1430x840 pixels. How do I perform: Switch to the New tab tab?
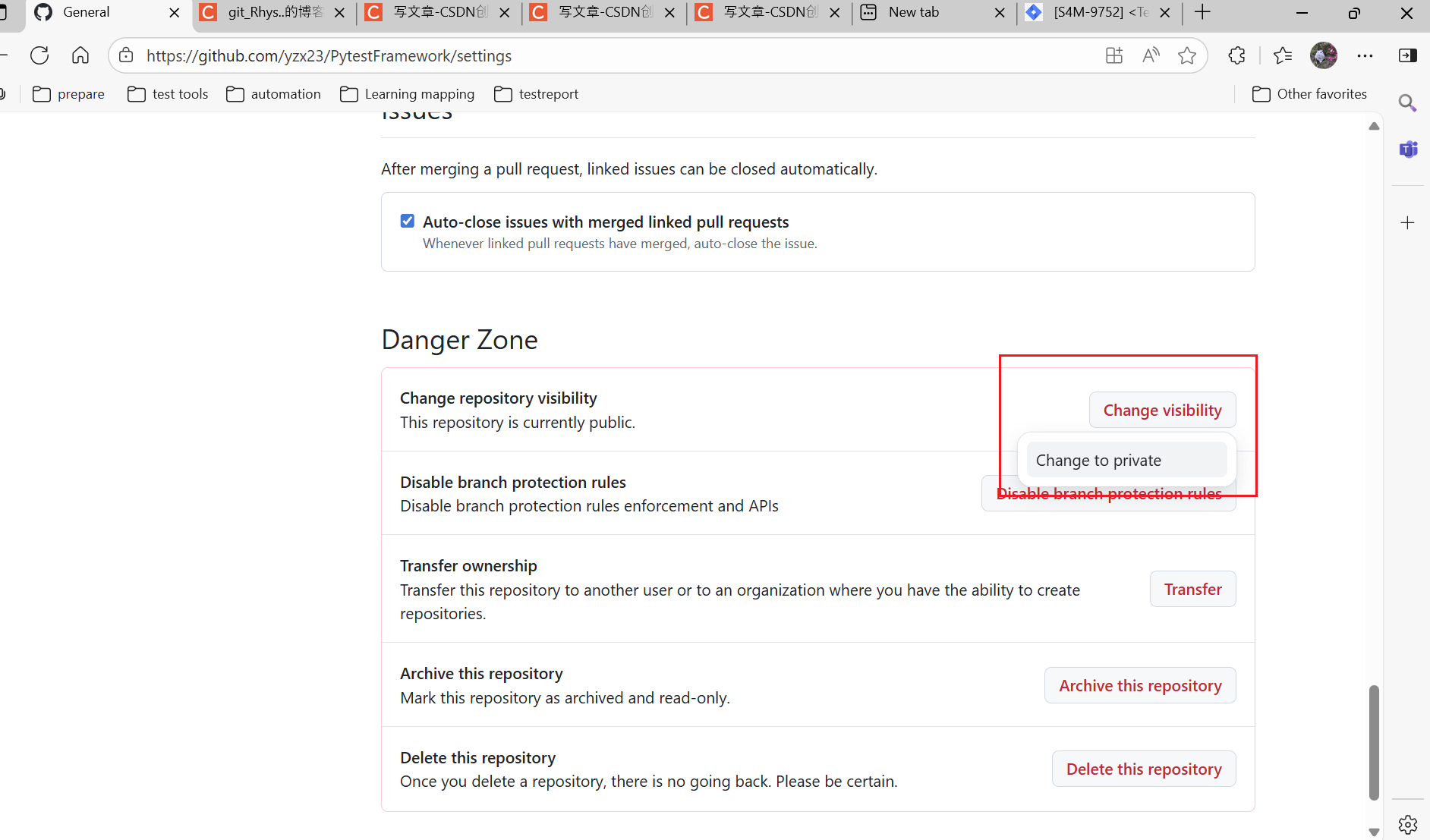tap(934, 13)
